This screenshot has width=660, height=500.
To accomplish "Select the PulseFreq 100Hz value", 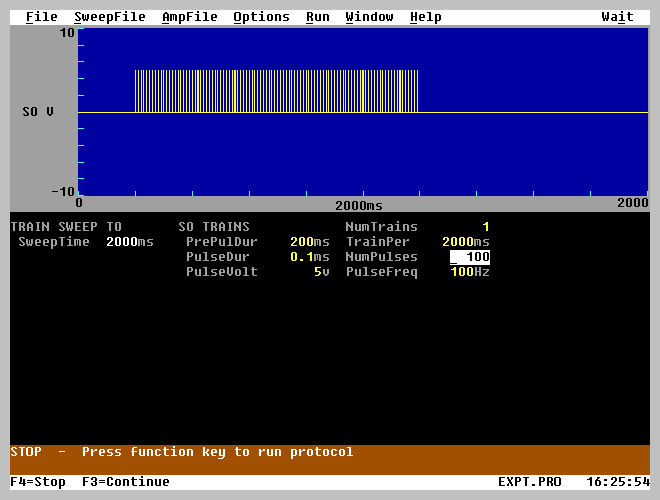I will 469,272.
